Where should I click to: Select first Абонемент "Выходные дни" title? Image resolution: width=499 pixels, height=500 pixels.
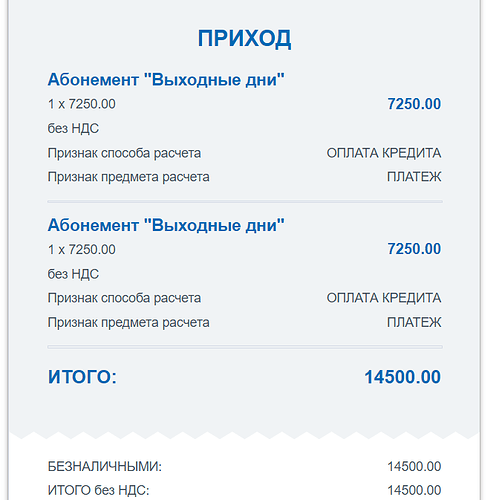coord(166,80)
